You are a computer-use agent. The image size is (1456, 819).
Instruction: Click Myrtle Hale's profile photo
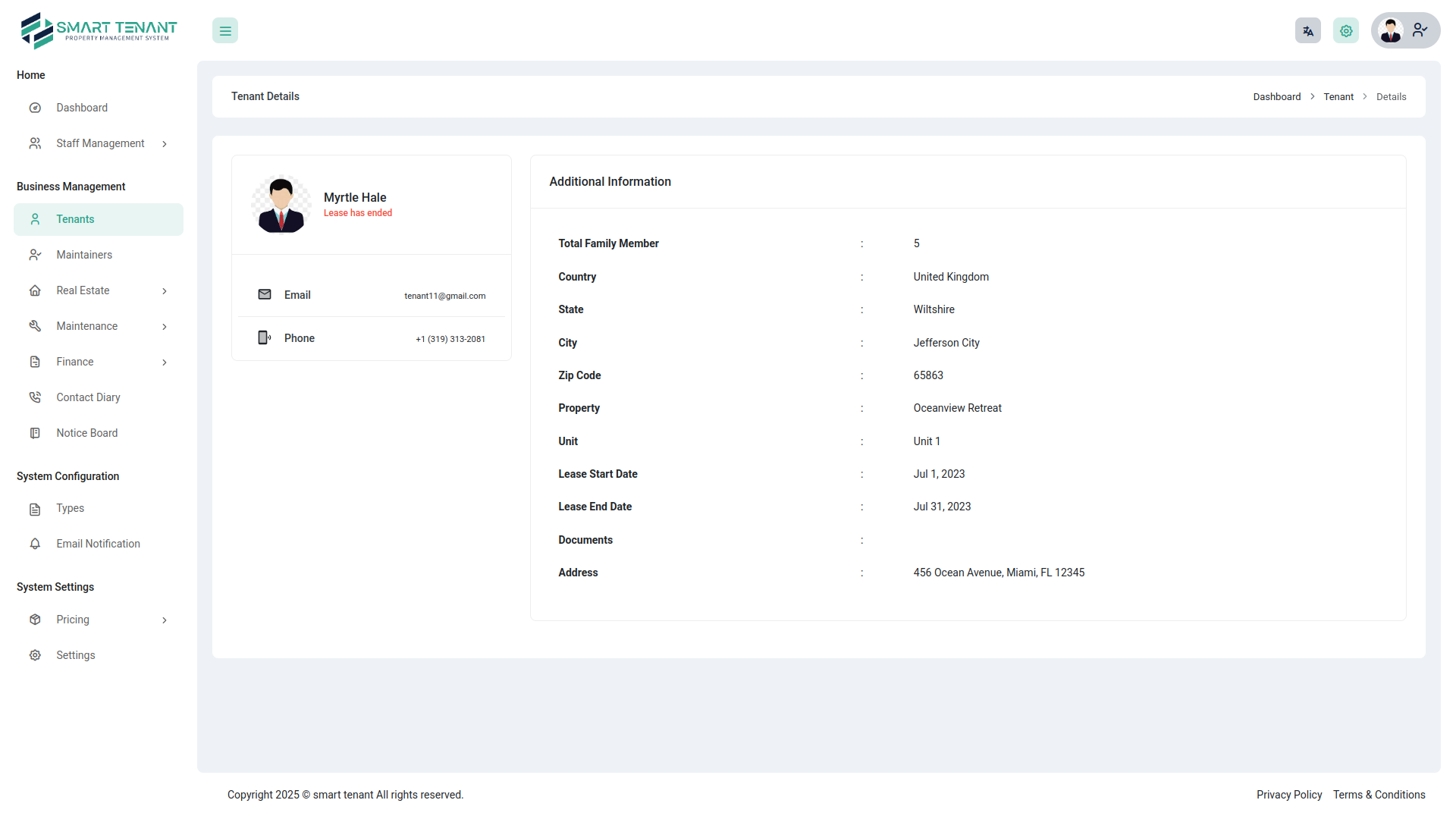point(281,203)
